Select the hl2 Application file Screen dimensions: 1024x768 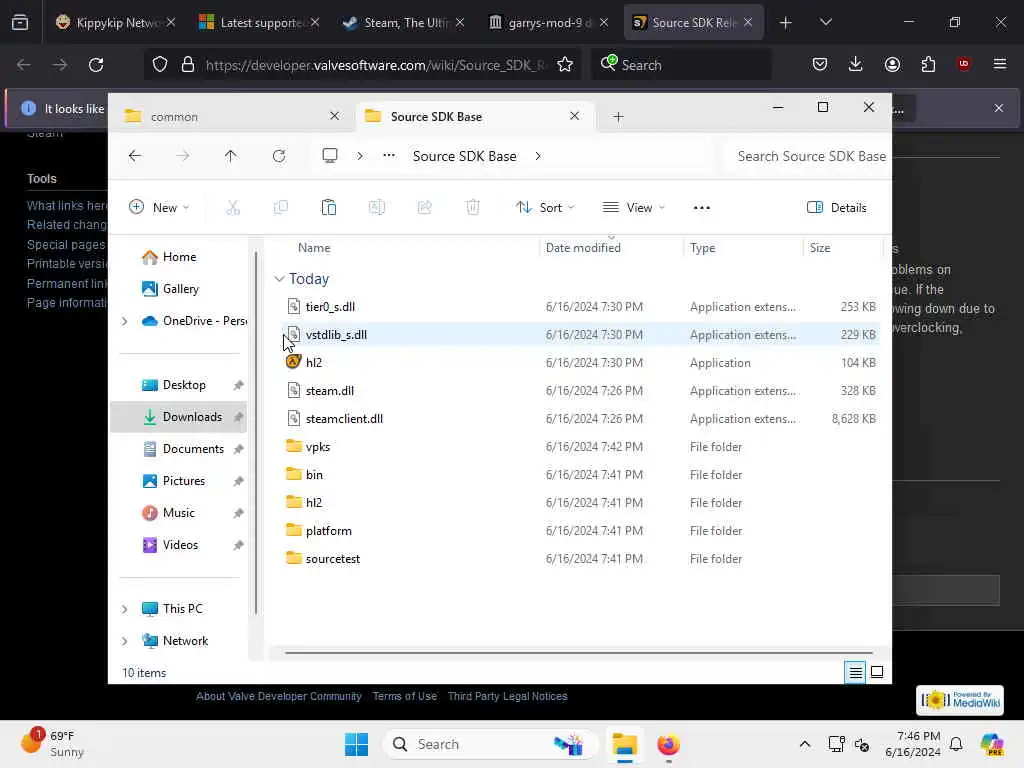point(581,362)
